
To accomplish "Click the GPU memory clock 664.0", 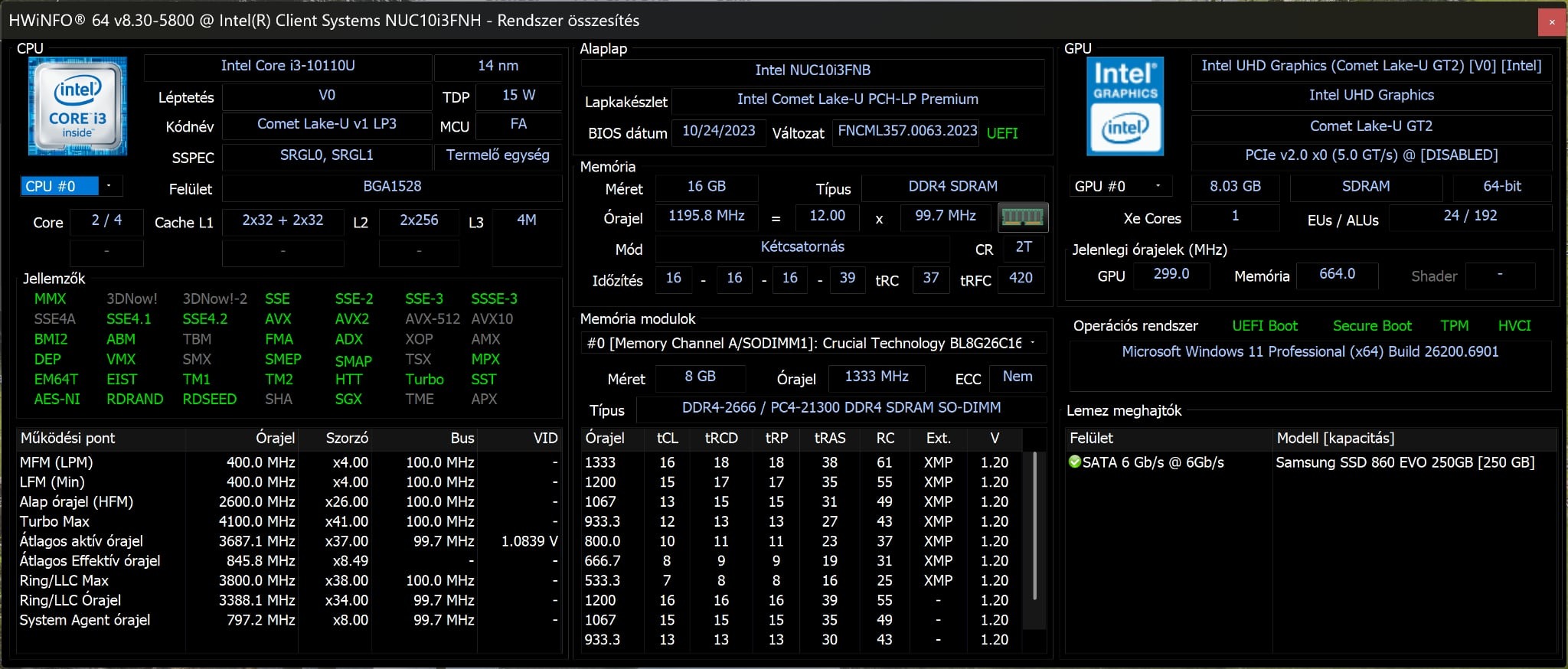I will coord(1337,274).
